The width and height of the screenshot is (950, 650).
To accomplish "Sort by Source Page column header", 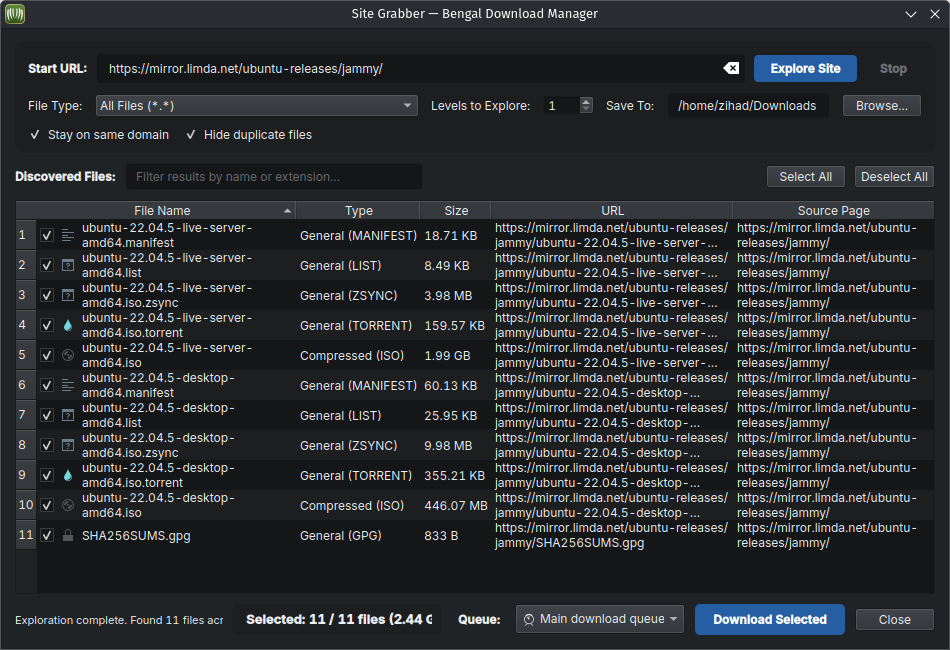I will (x=833, y=210).
